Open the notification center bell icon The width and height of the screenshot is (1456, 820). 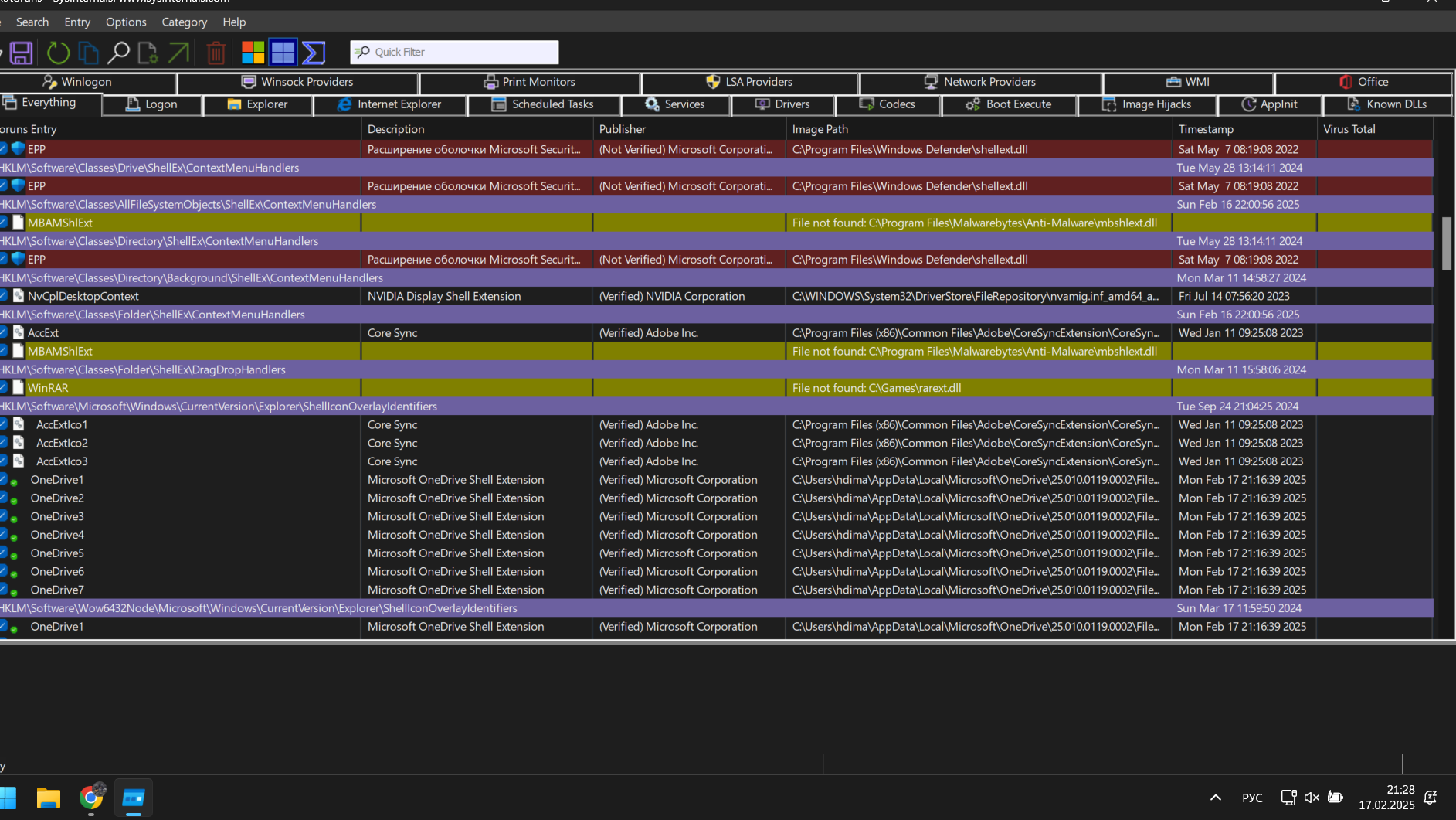pyautogui.click(x=1431, y=798)
